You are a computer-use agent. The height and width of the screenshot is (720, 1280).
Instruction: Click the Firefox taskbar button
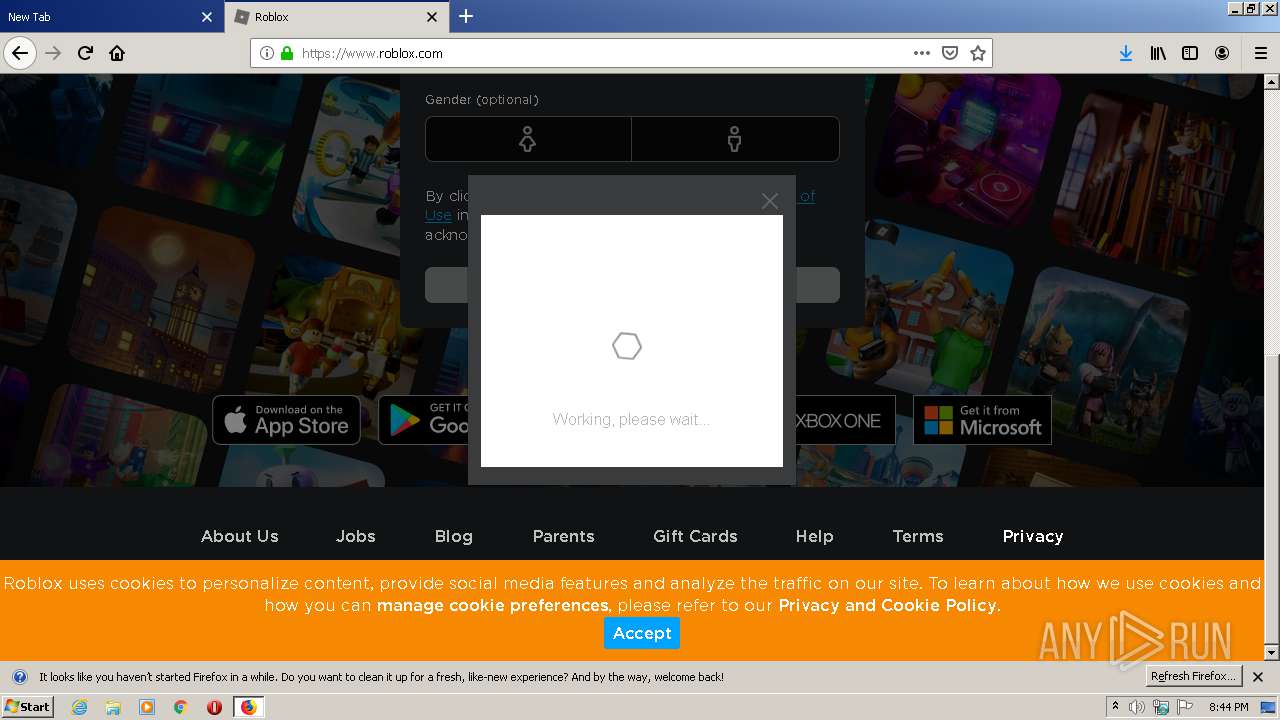coord(248,707)
